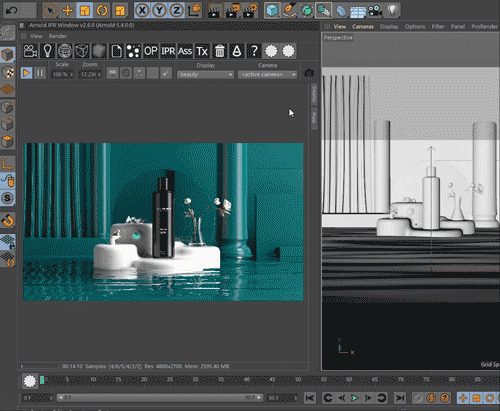
Task: Click the IPR Zoom value field
Action: tap(90, 74)
